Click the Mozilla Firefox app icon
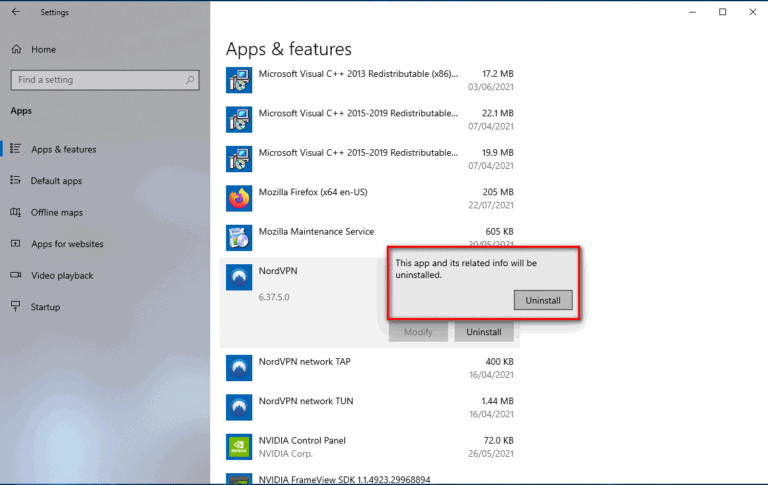The height and width of the screenshot is (485, 768). [x=239, y=199]
